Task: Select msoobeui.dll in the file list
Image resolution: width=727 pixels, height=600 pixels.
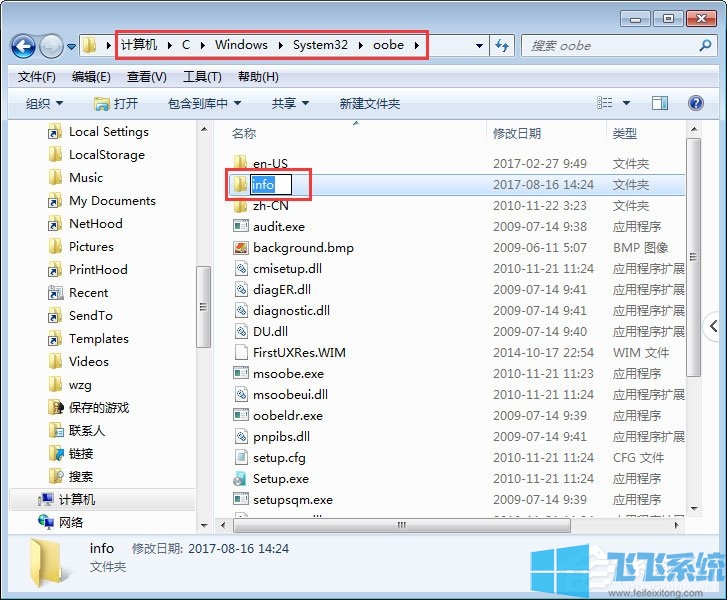Action: [x=291, y=395]
